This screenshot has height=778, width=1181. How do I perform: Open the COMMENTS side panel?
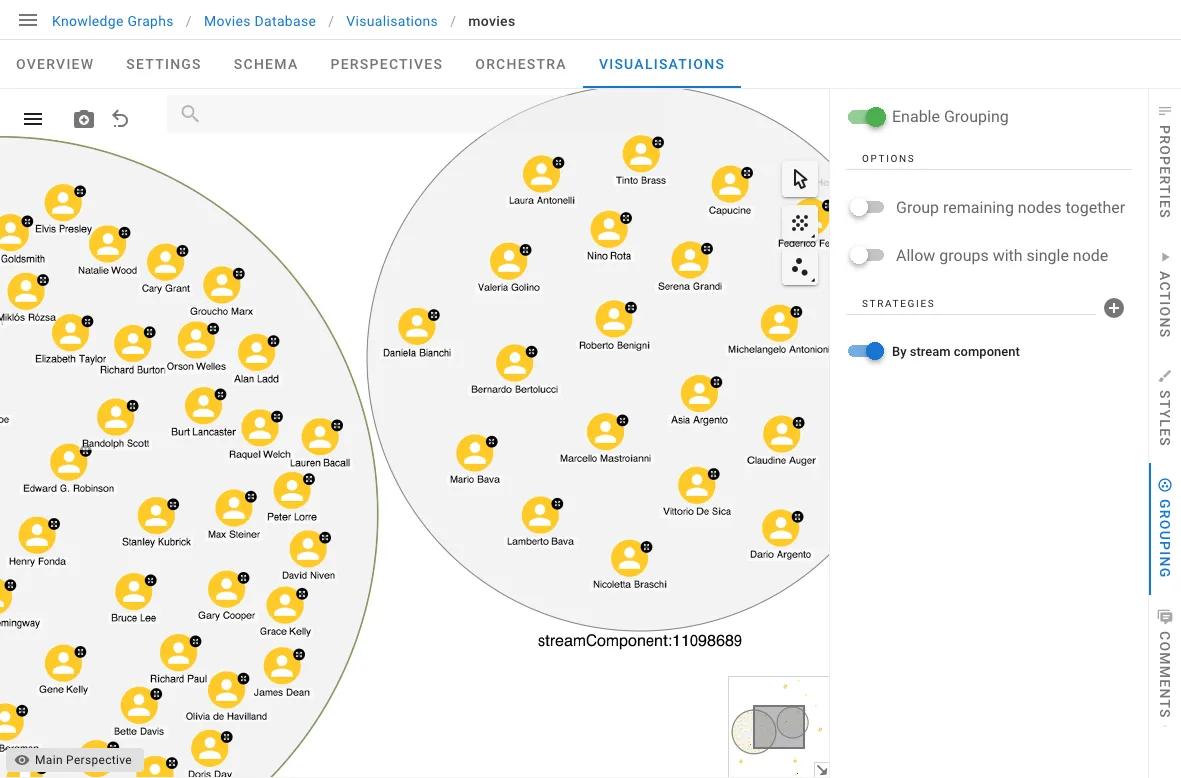(1164, 664)
